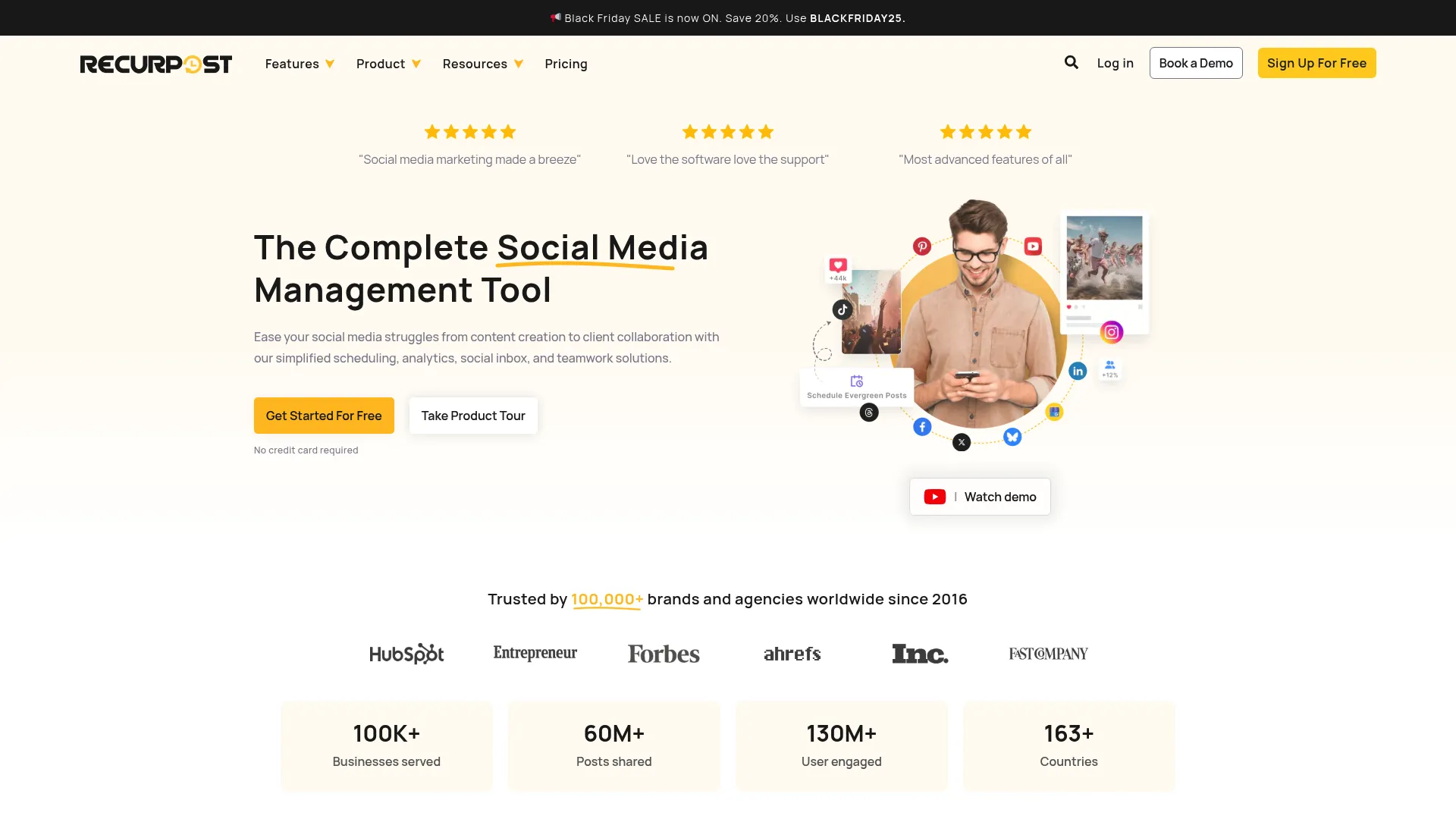Screen dimensions: 1456x819
Task: Open the 100,000+ brands link
Action: coord(607,598)
